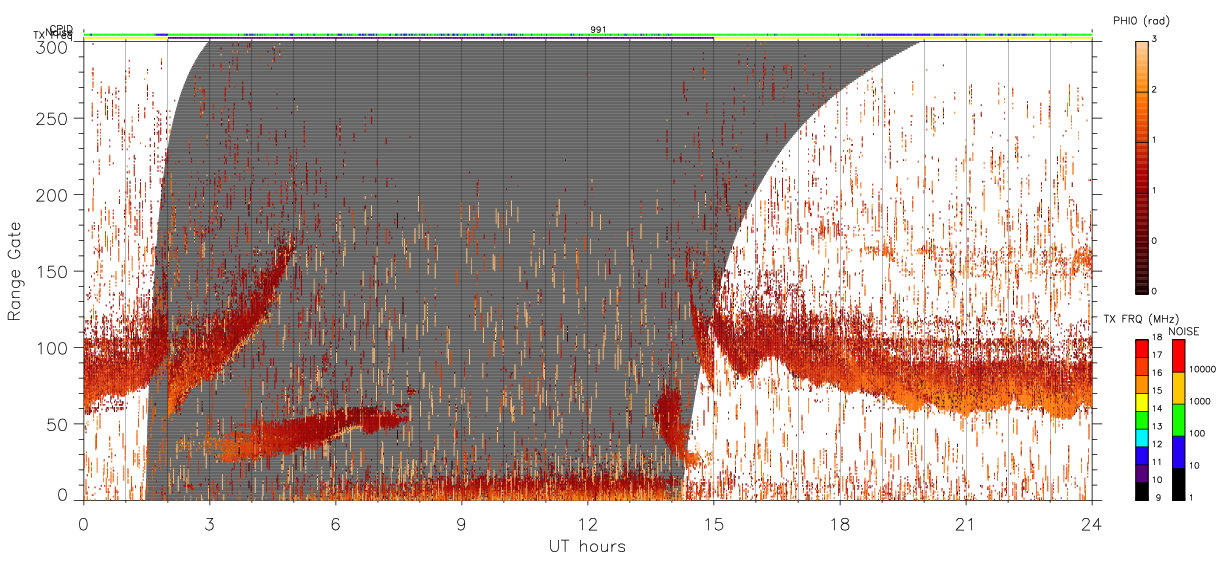The width and height of the screenshot is (1228, 567).
Task: Select the '17' TX FRQ legend value
Action: pos(1157,356)
